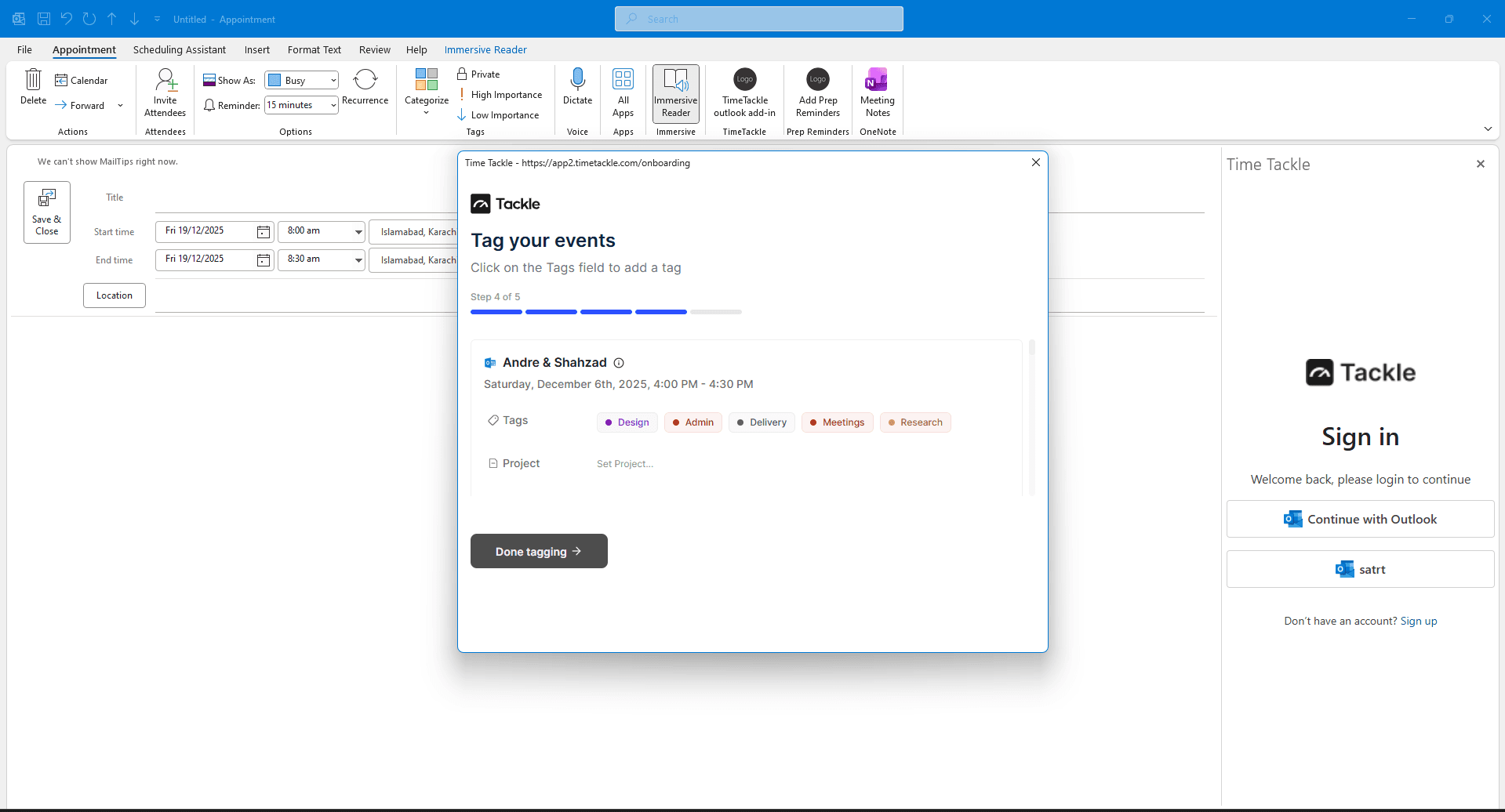The image size is (1505, 812).
Task: Expand the 8:30 am end time dropdown
Action: click(x=358, y=260)
